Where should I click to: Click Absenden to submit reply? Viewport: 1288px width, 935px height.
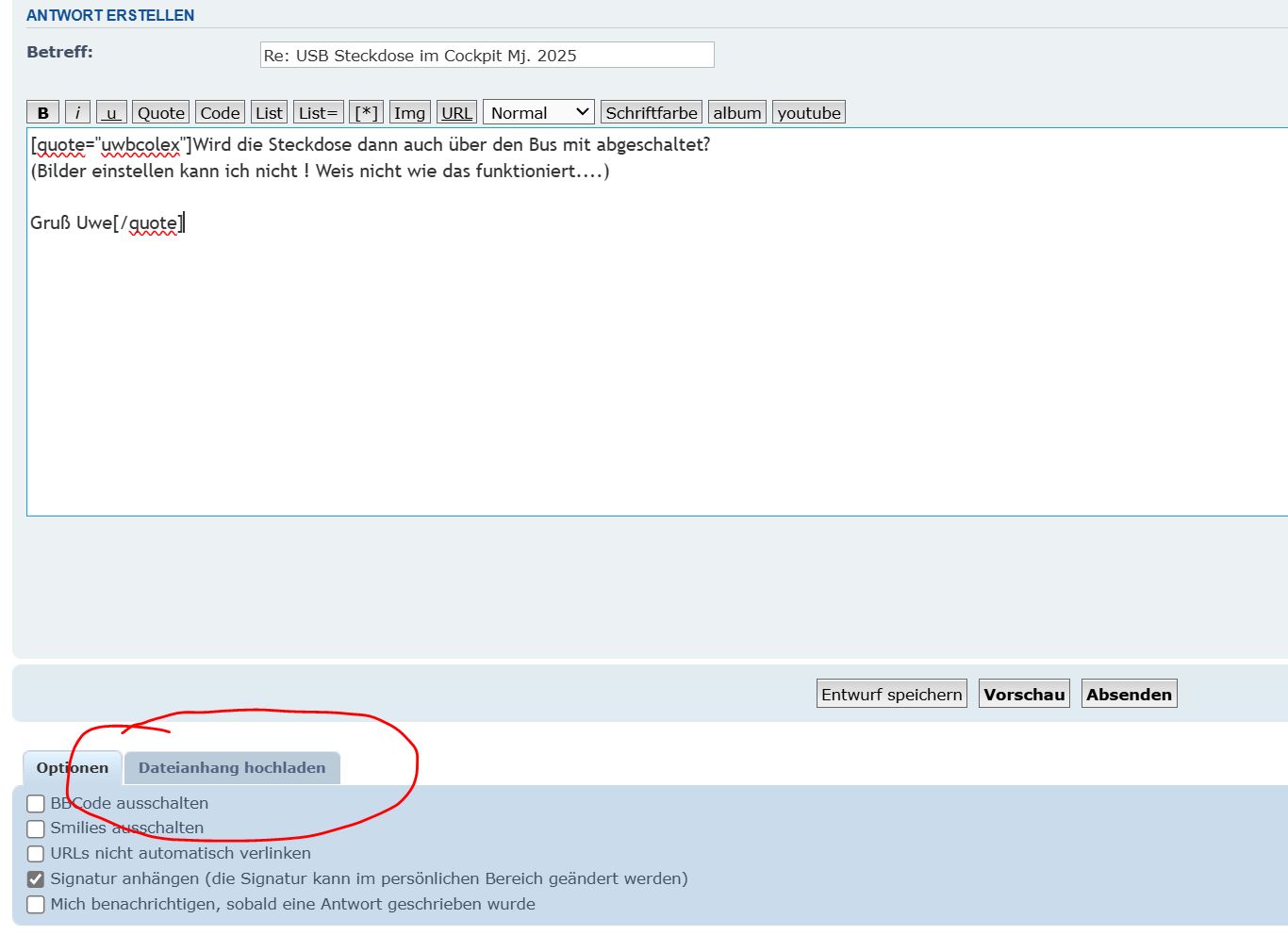1129,695
